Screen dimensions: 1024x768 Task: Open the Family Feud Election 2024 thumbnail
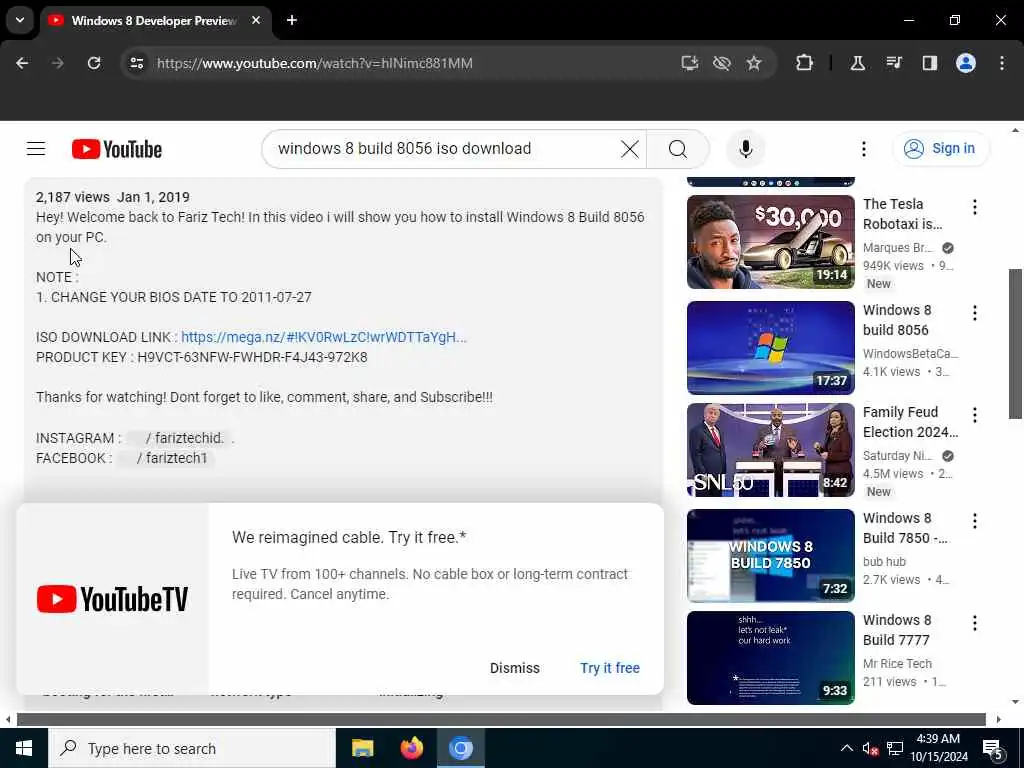[771, 450]
